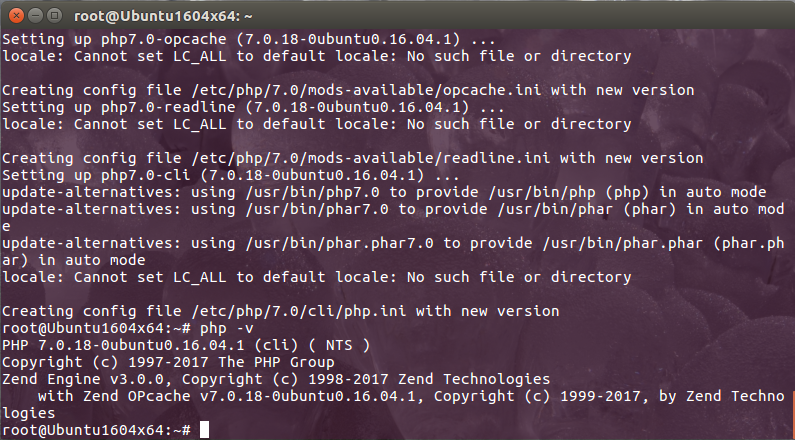795x440 pixels.
Task: Click the /usr/bin/phar.phar7.0 path text
Action: (x=339, y=243)
